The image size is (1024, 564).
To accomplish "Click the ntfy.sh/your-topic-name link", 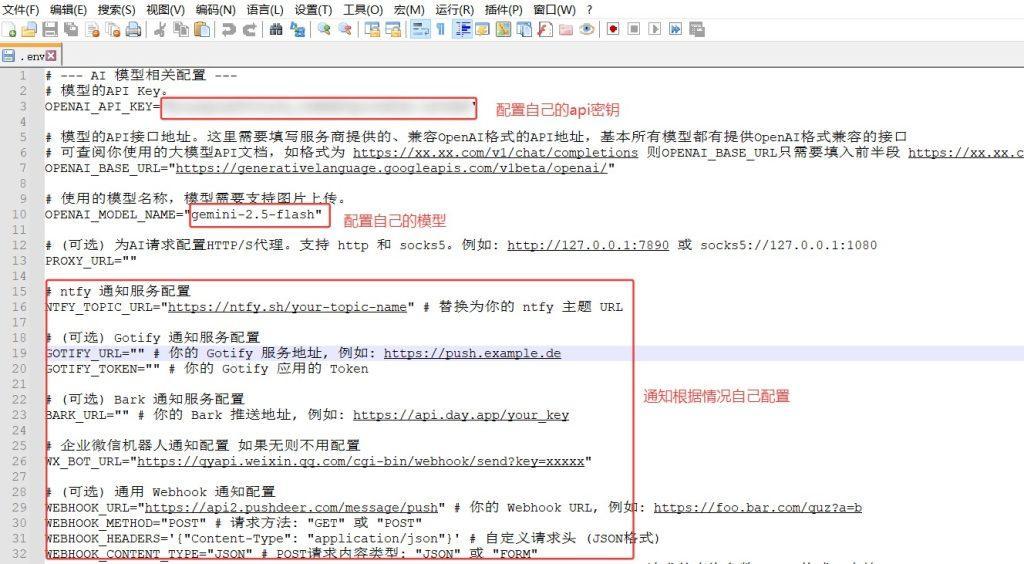I will click(287, 307).
